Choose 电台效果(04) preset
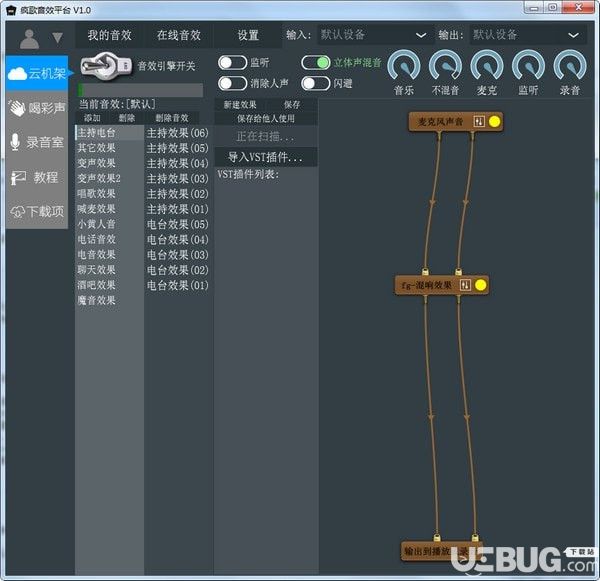This screenshot has width=600, height=581. (178, 240)
